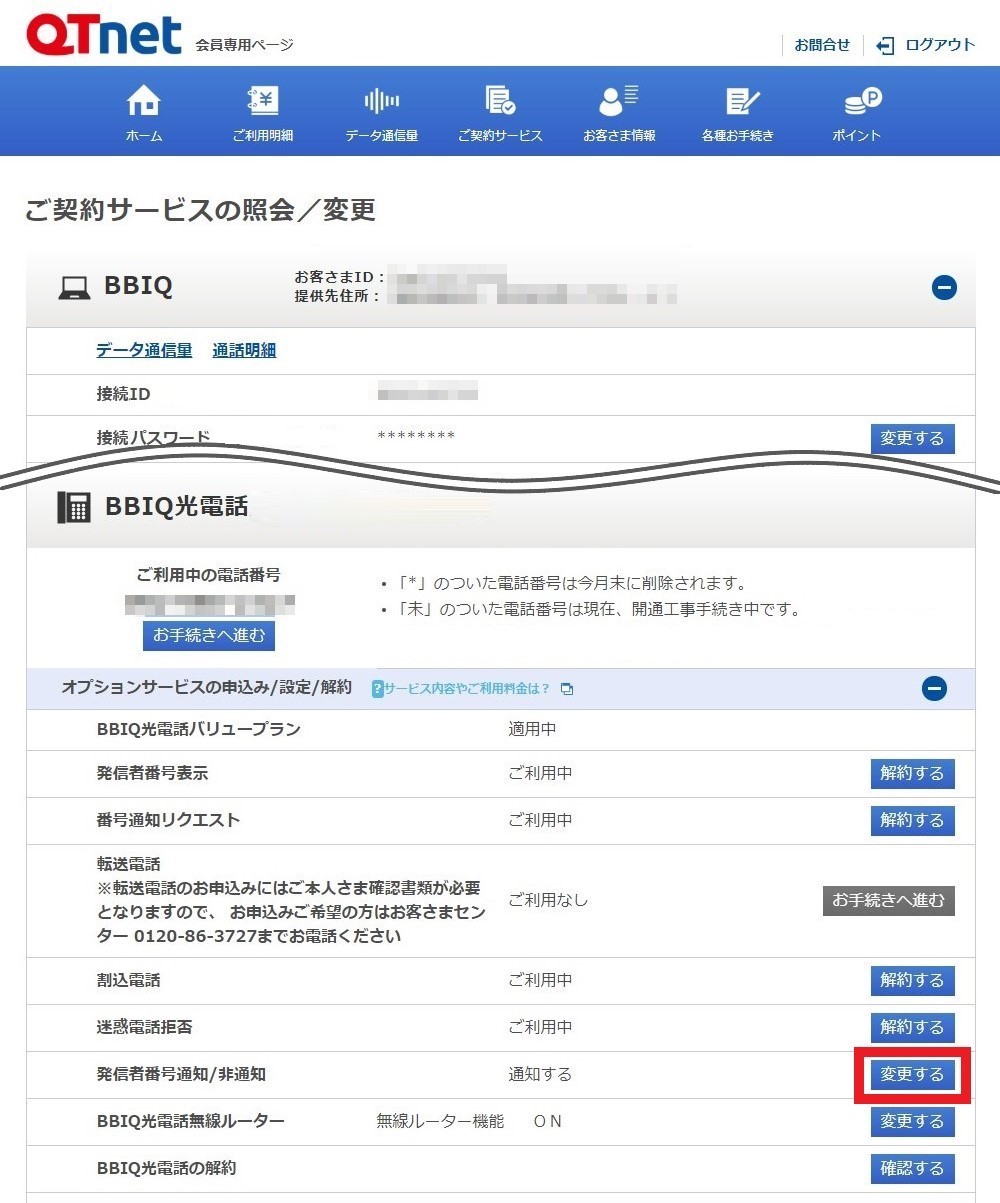1000x1203 pixels.
Task: Click 解約する for 発信者番号表示
Action: tap(912, 773)
